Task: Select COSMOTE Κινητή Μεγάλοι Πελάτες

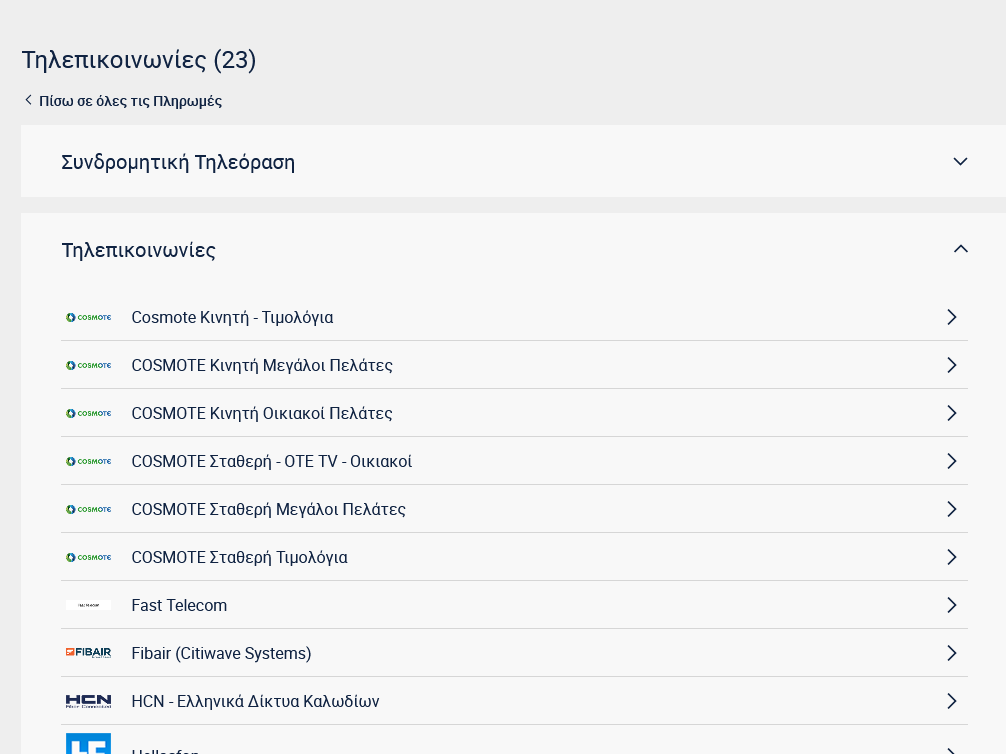Action: [x=262, y=365]
